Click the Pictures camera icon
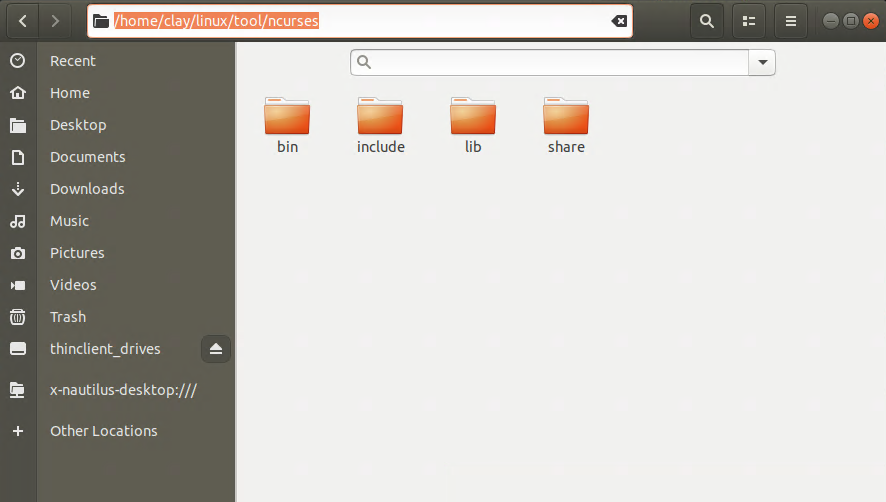This screenshot has height=502, width=886. coord(18,253)
